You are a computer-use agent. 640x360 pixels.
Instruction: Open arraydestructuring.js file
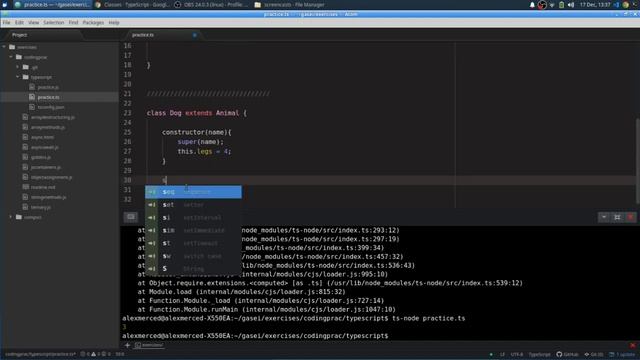(53, 117)
